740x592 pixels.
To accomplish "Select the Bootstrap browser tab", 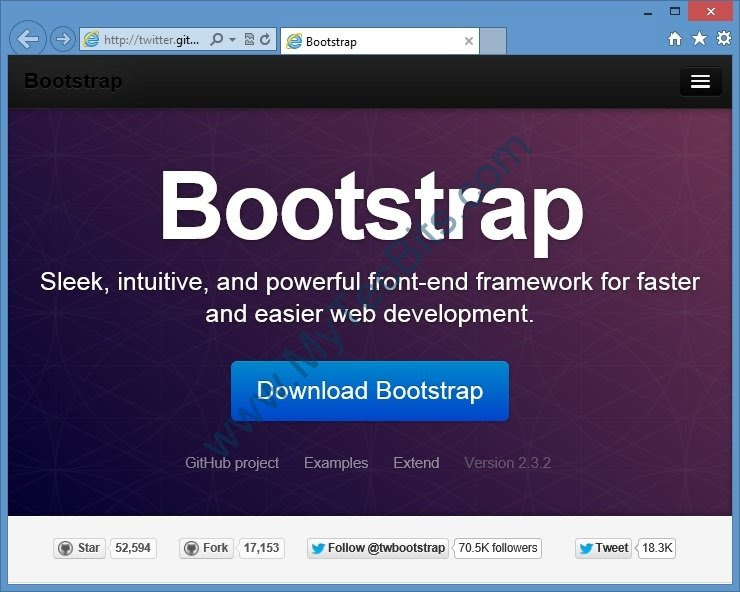I will coord(379,42).
